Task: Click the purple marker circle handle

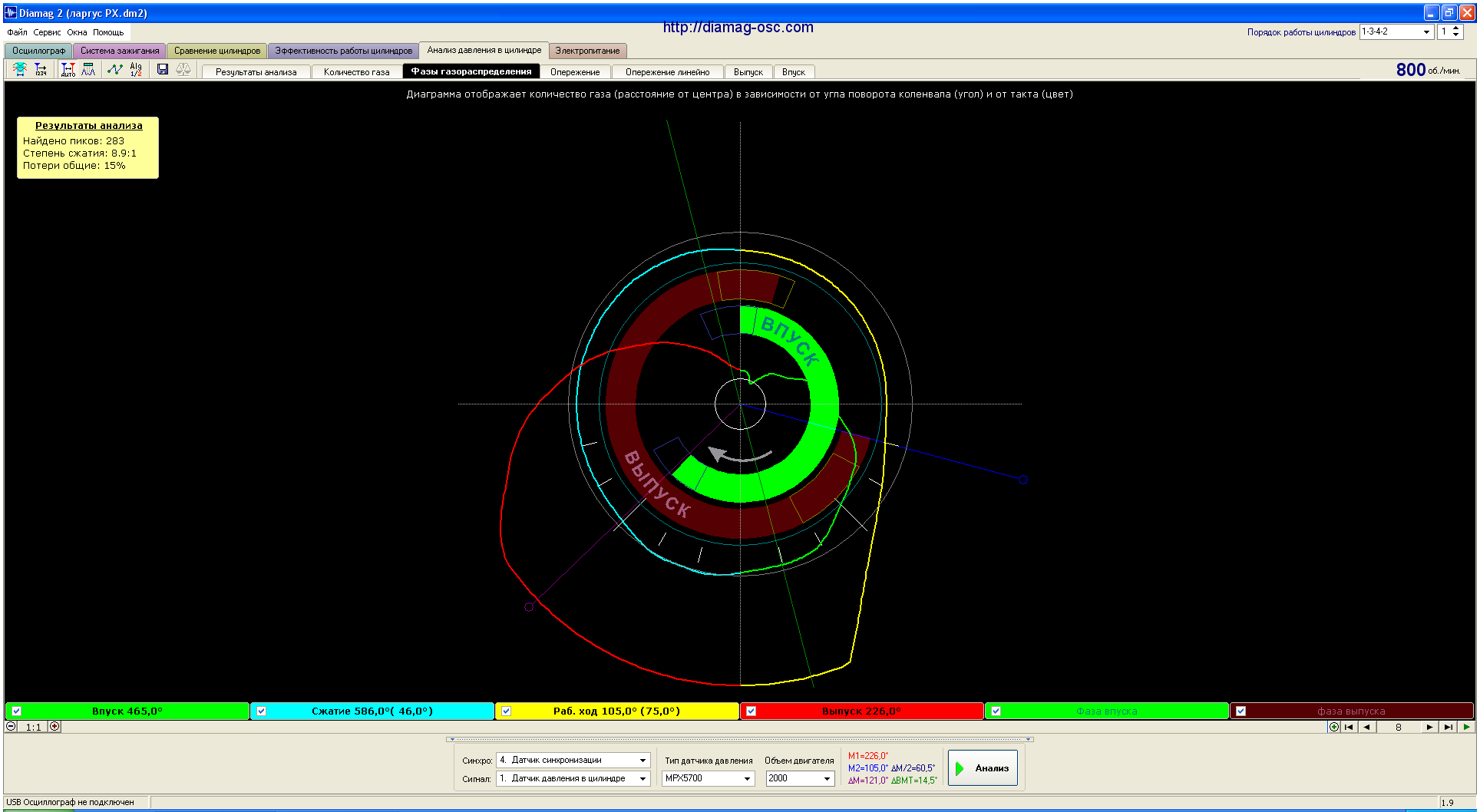Action: (529, 607)
